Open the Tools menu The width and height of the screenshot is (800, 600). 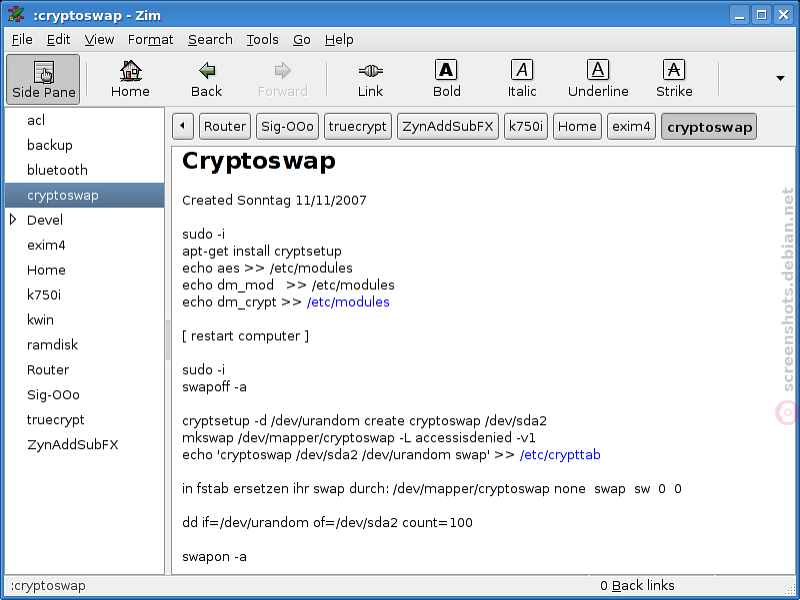(262, 40)
